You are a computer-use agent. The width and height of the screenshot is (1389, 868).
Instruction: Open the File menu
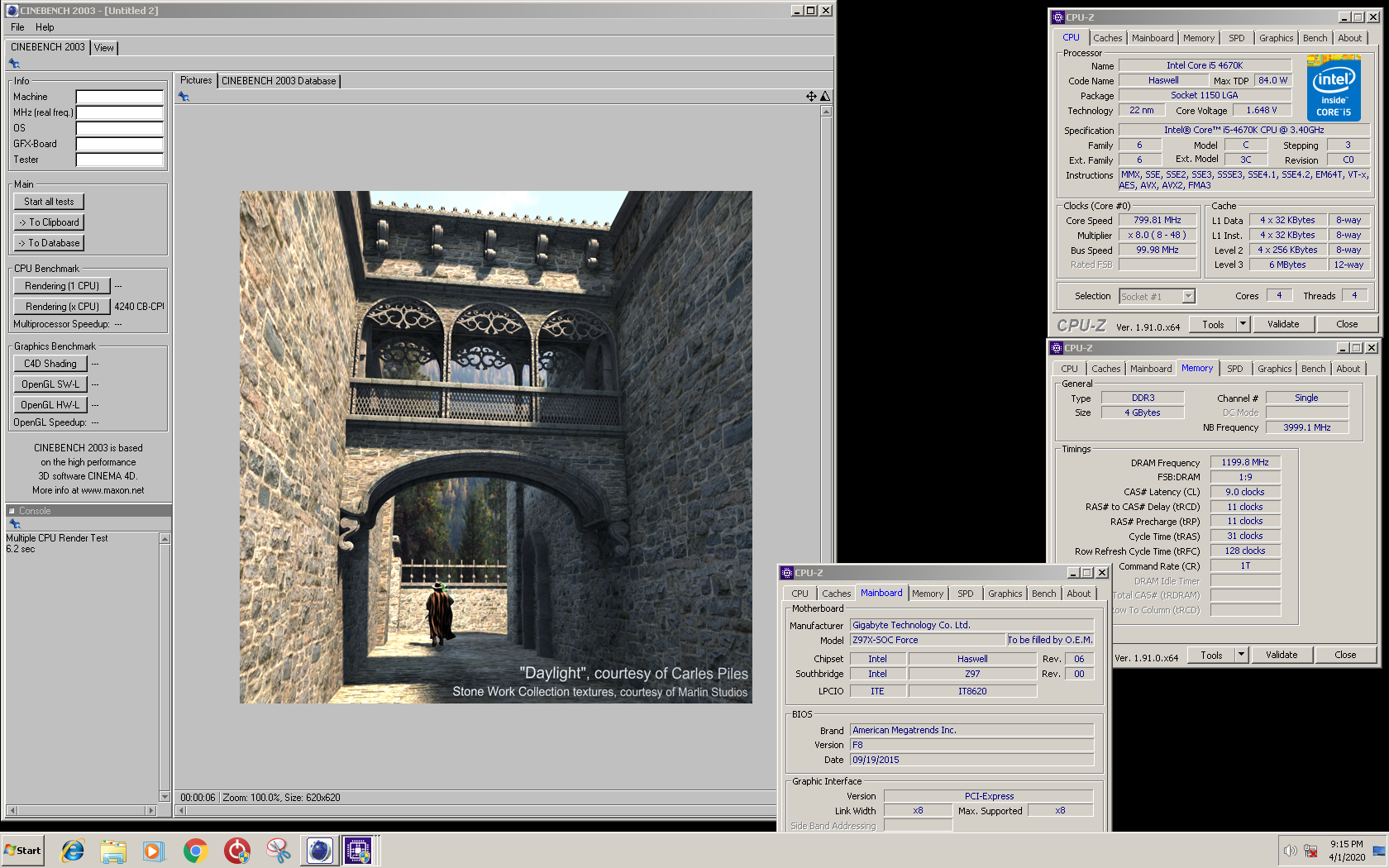[x=17, y=27]
